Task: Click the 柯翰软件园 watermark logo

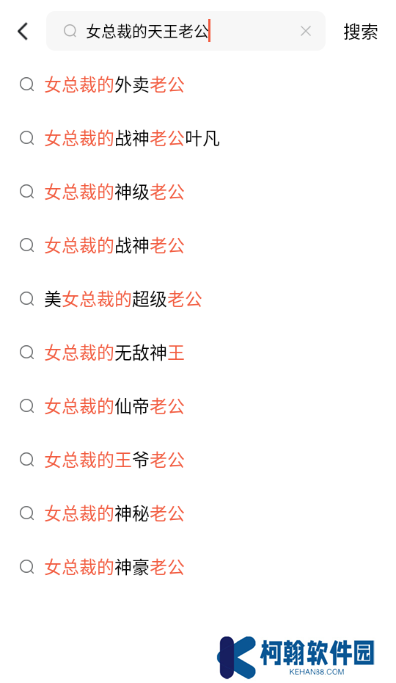Action: pyautogui.click(x=296, y=656)
